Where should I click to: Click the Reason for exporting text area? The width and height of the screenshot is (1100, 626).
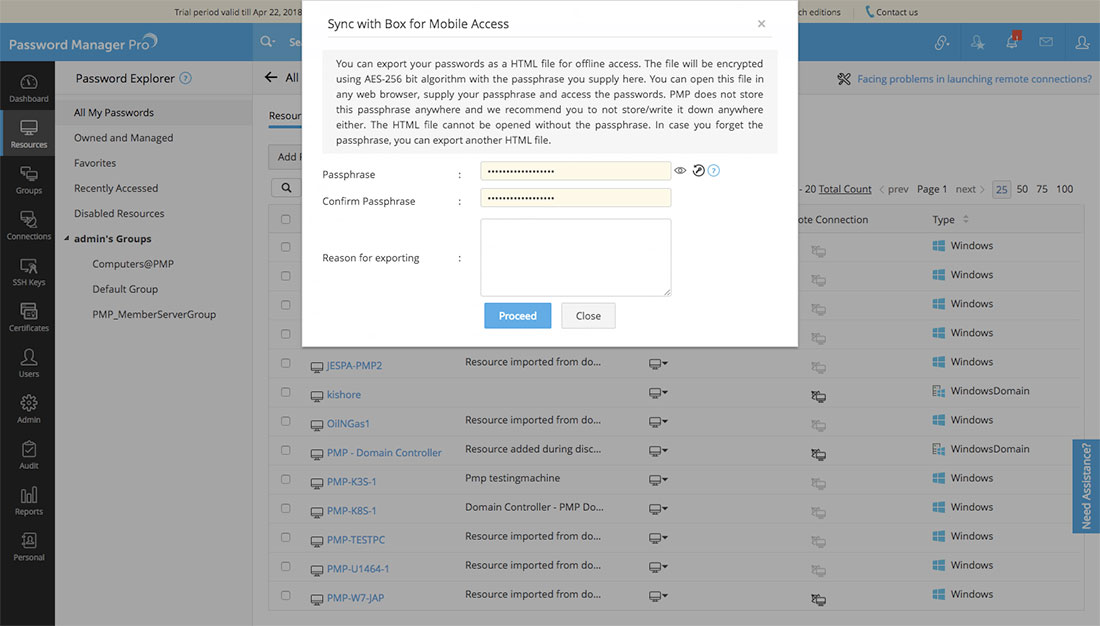(575, 257)
